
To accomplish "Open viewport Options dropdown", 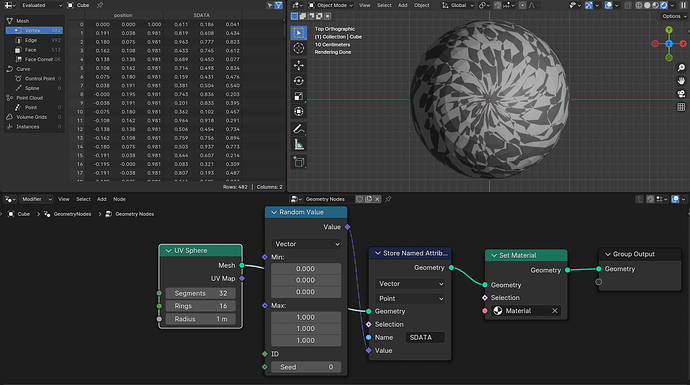I will (x=674, y=16).
